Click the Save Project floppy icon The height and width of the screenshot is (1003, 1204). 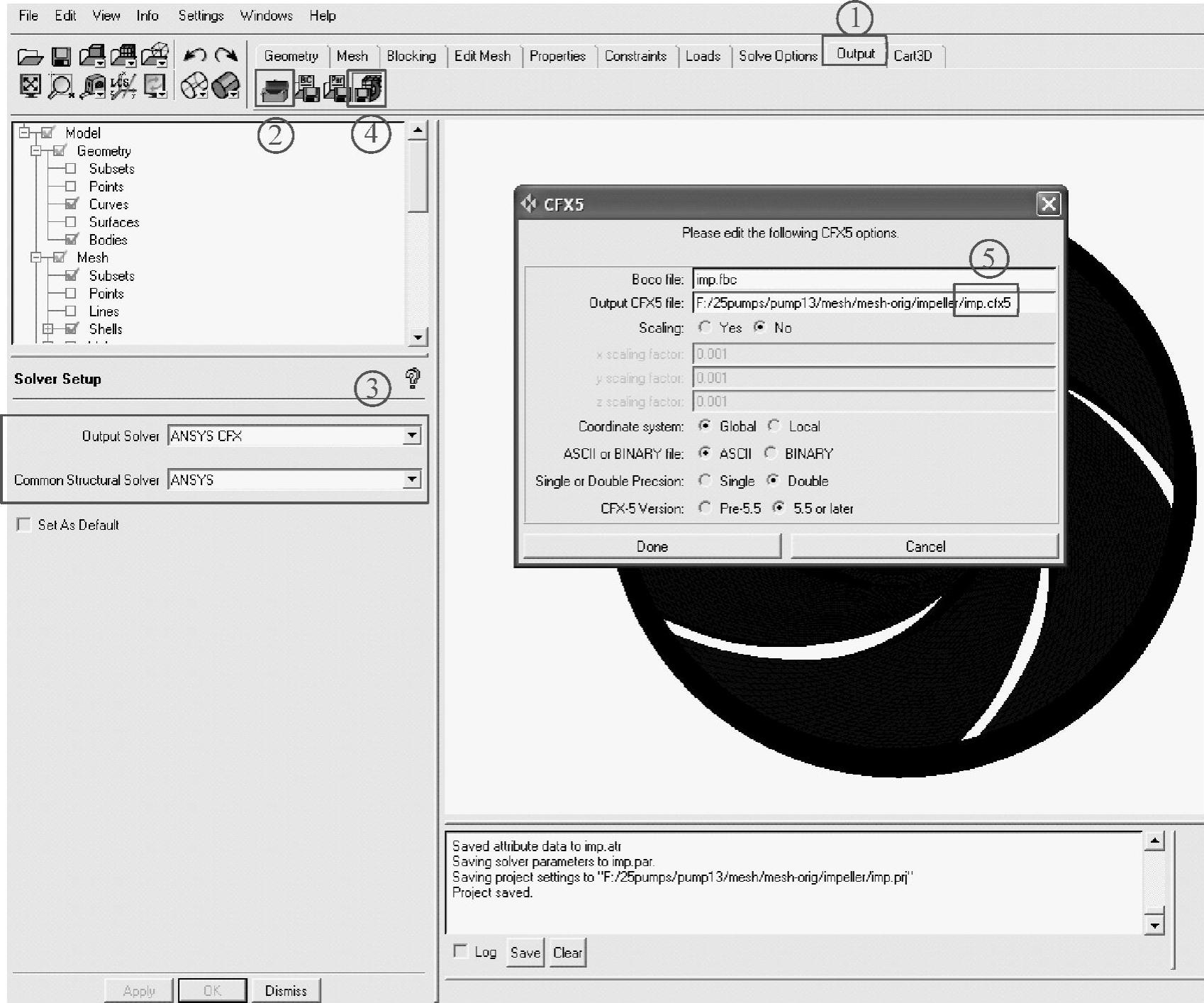62,57
